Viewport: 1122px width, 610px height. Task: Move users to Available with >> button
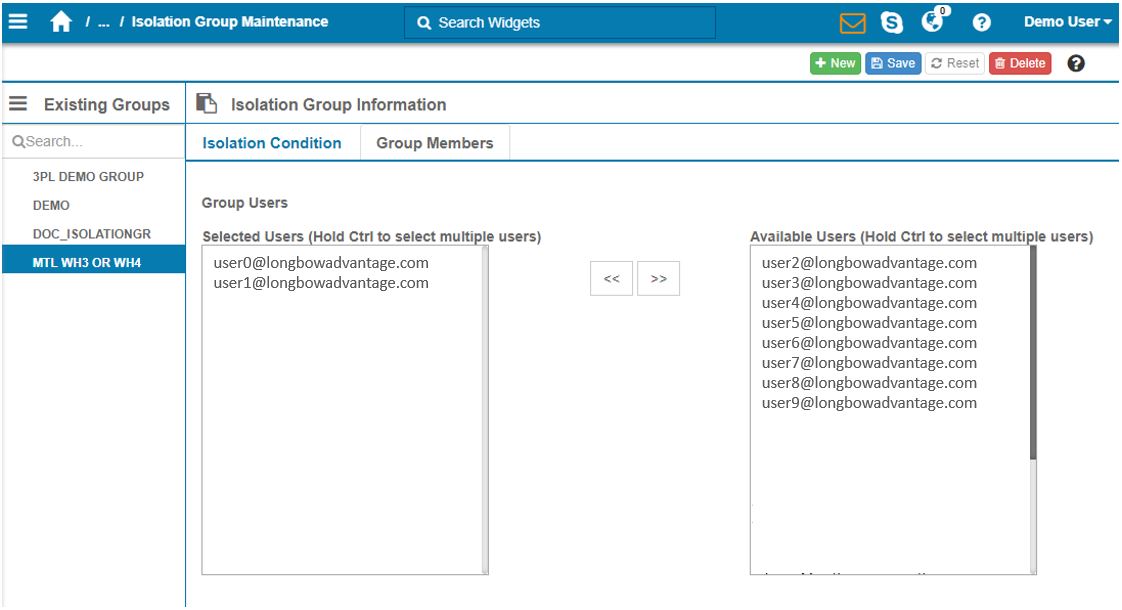click(658, 279)
